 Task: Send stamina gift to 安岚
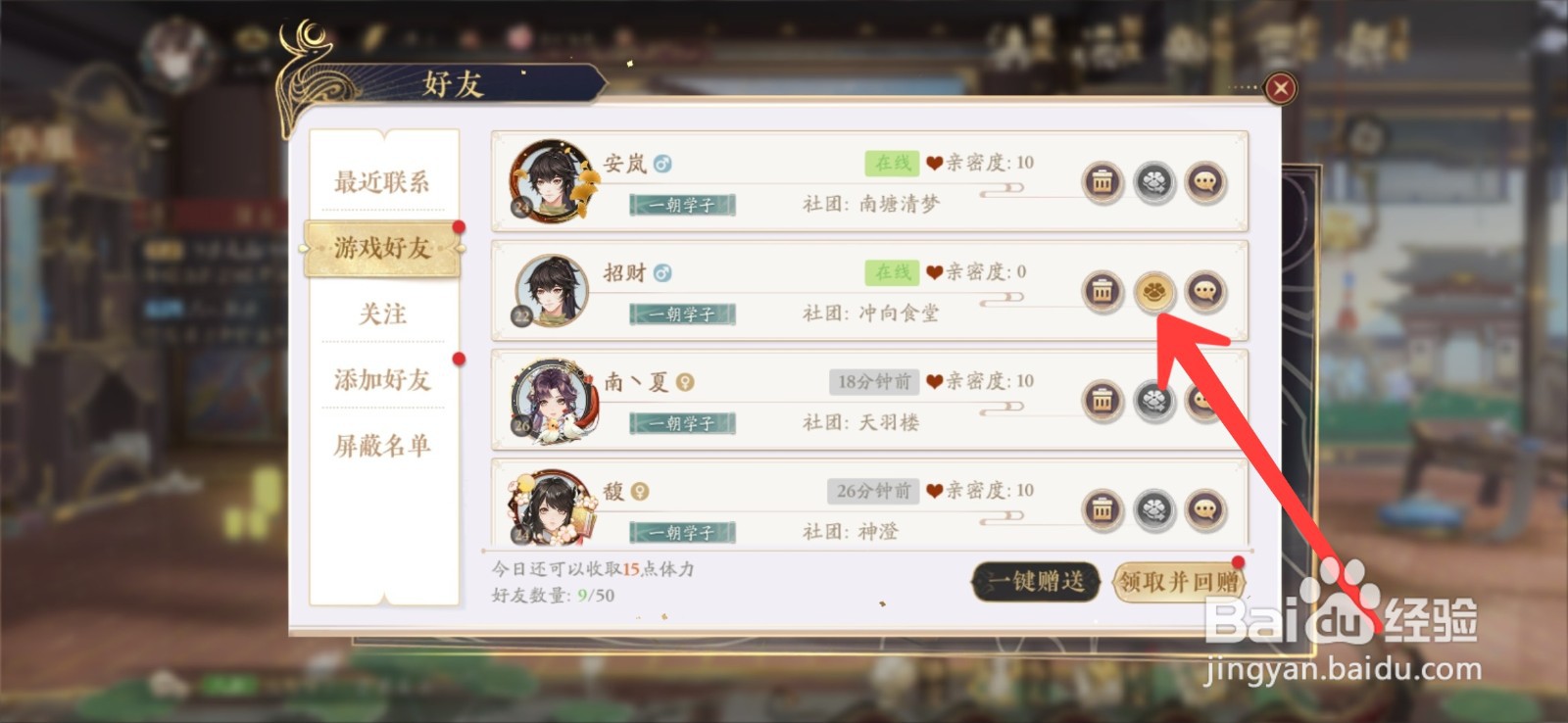click(x=1154, y=182)
